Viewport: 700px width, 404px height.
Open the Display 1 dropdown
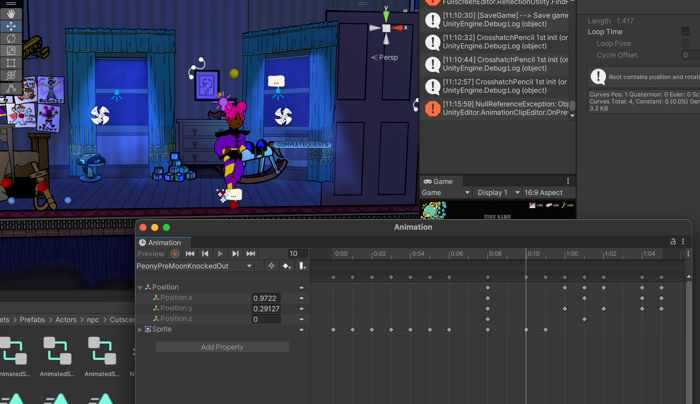tap(498, 192)
